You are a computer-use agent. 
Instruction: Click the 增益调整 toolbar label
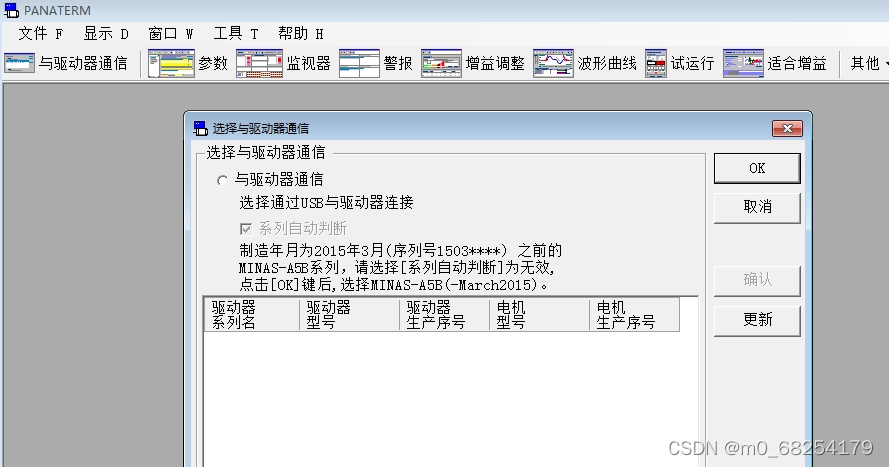tap(495, 63)
